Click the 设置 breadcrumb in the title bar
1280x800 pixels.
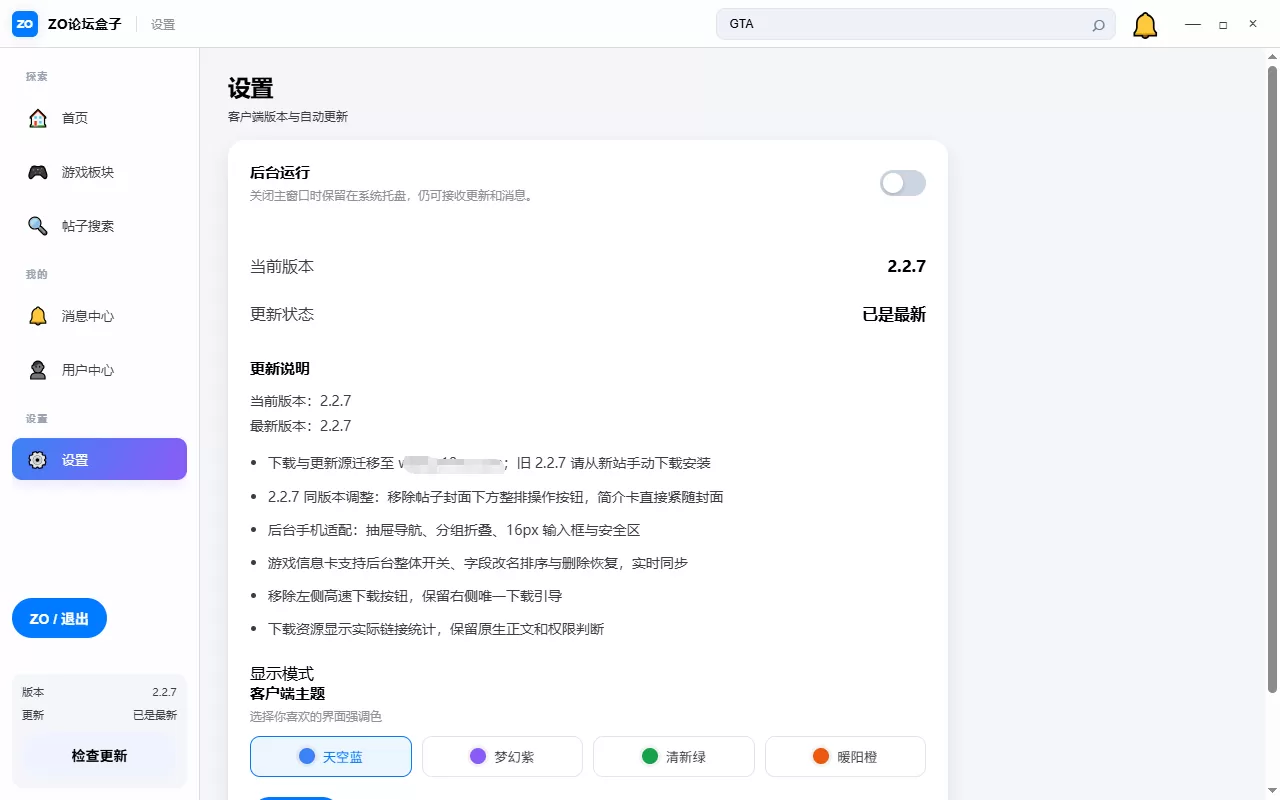coord(163,24)
